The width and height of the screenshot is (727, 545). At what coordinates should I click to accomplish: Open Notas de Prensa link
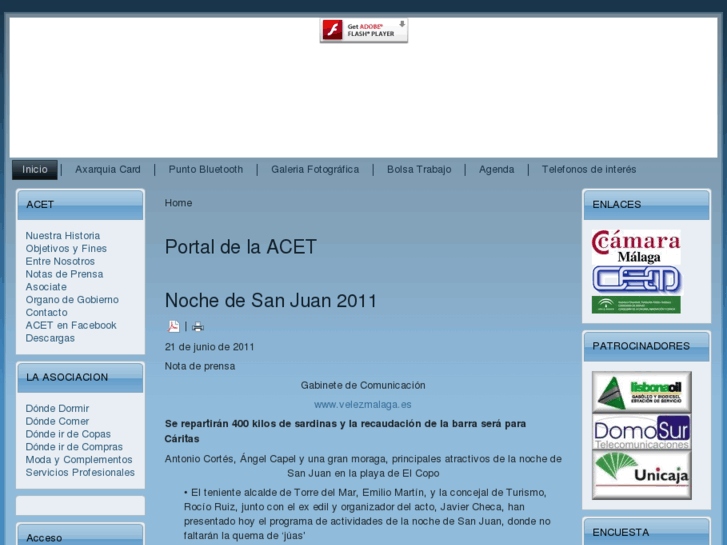click(x=64, y=274)
